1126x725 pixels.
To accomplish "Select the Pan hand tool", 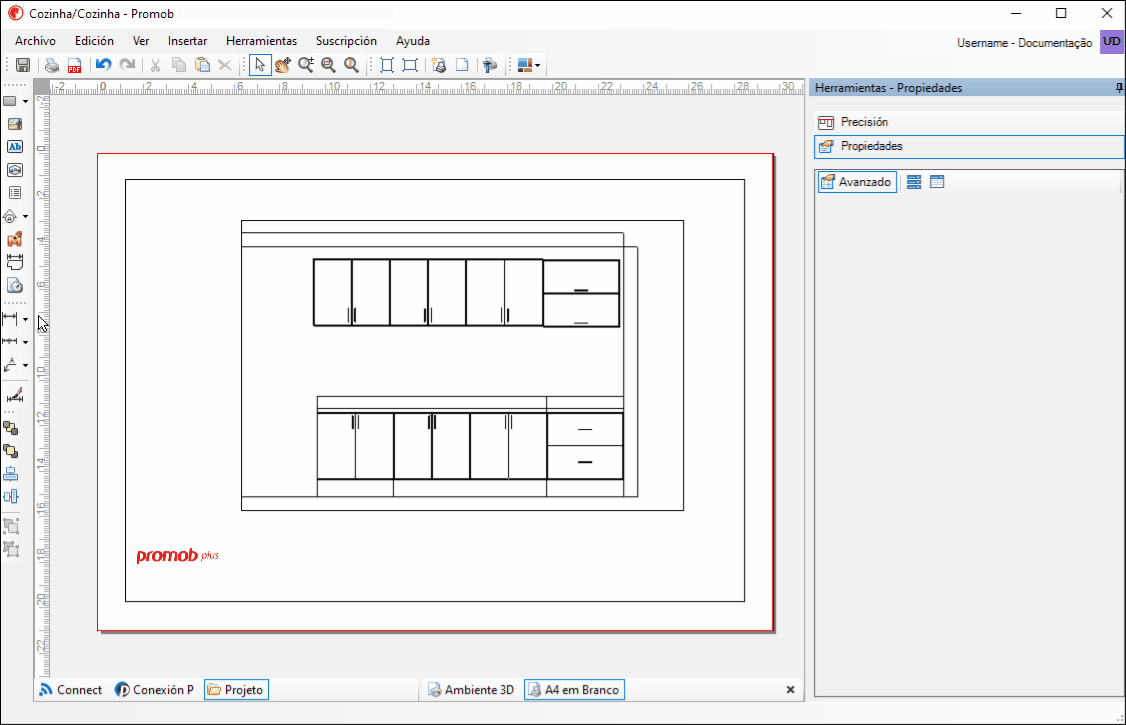I will pos(282,65).
